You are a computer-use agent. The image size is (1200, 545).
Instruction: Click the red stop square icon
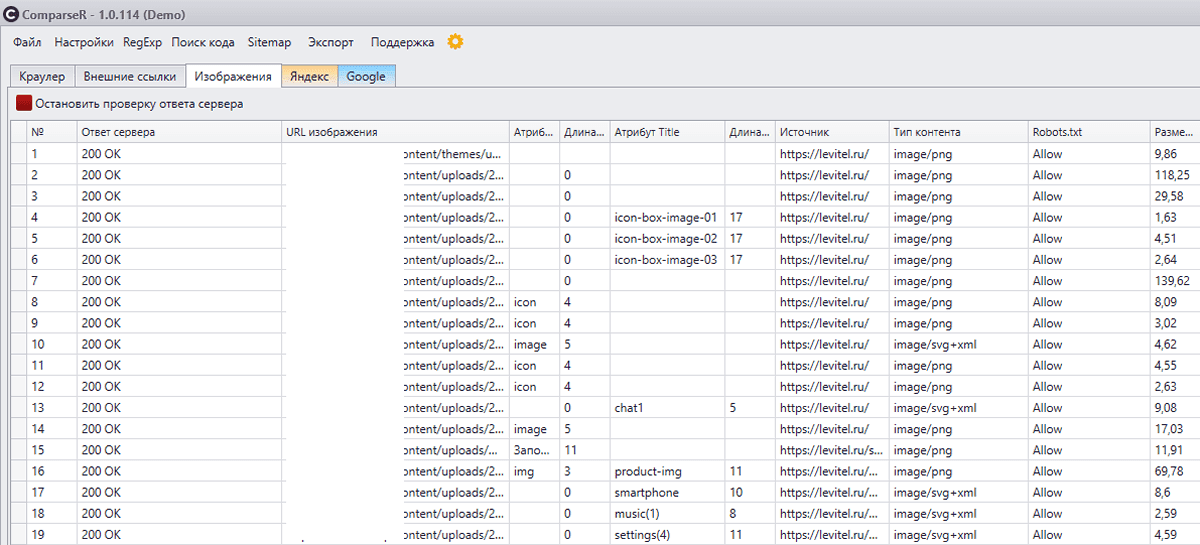point(24,103)
